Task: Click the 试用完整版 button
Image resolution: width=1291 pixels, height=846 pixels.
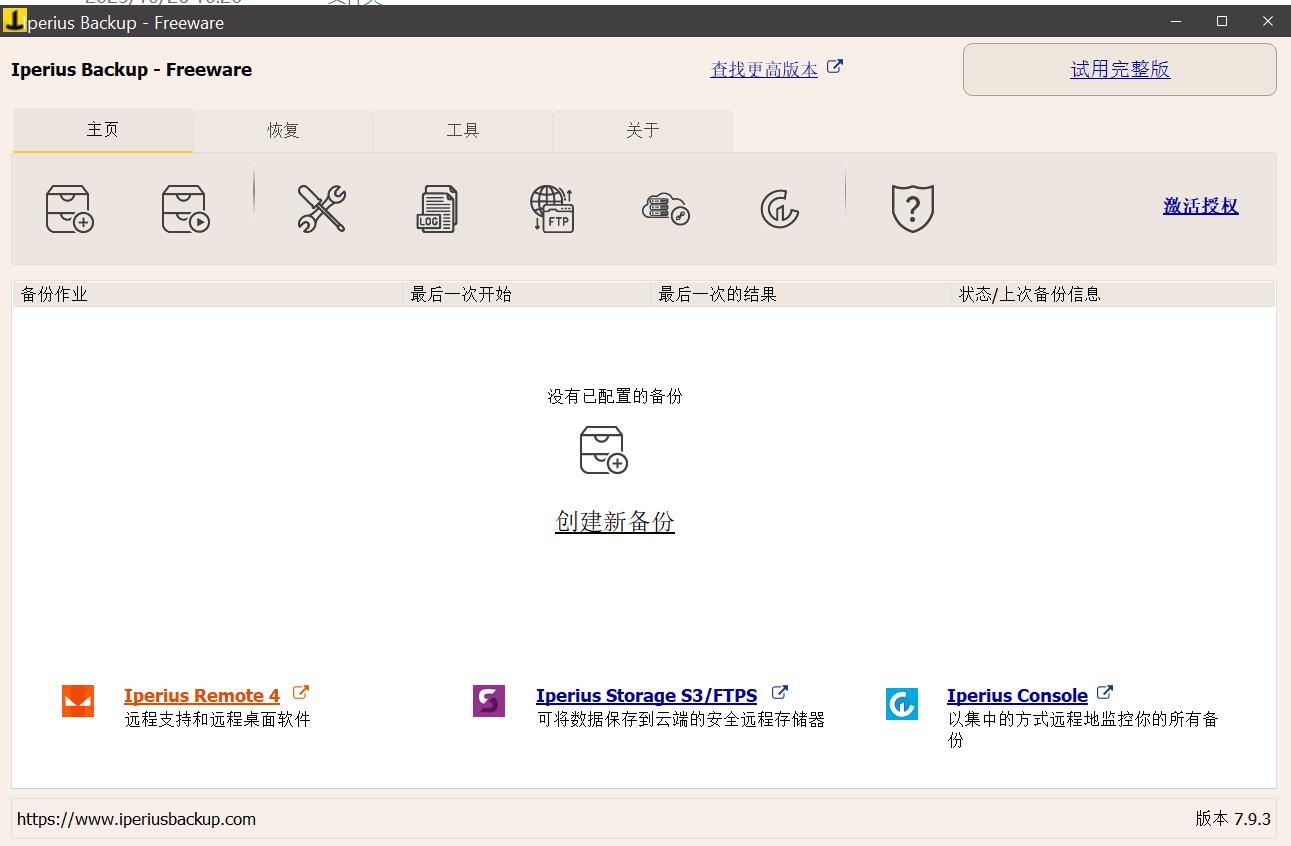Action: click(1120, 69)
